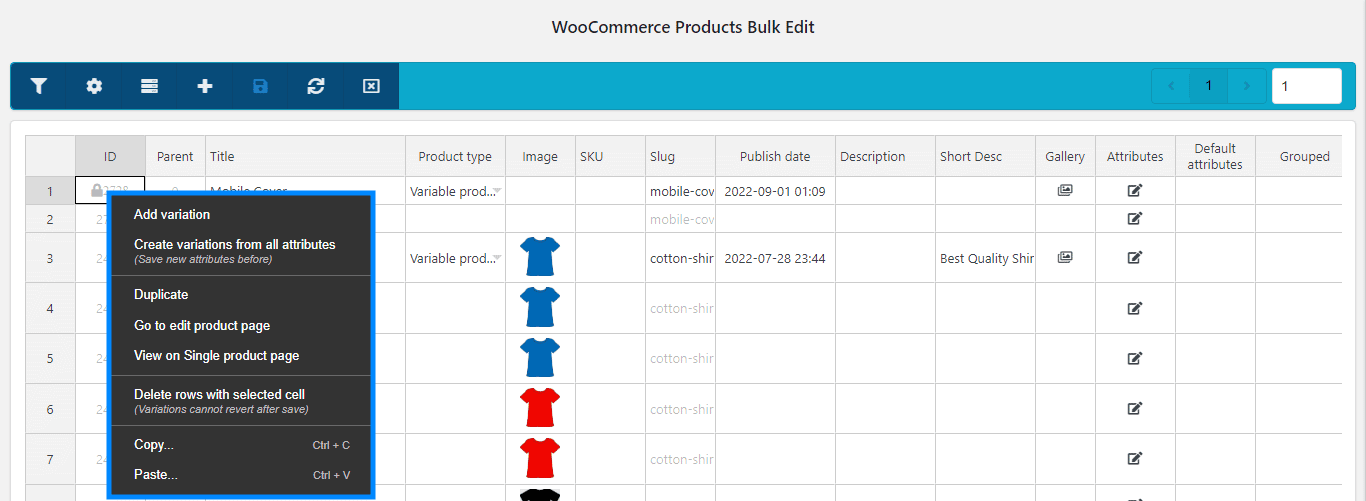Save changes with floppy disk icon
Screen dimensions: 1366x501
[260, 86]
